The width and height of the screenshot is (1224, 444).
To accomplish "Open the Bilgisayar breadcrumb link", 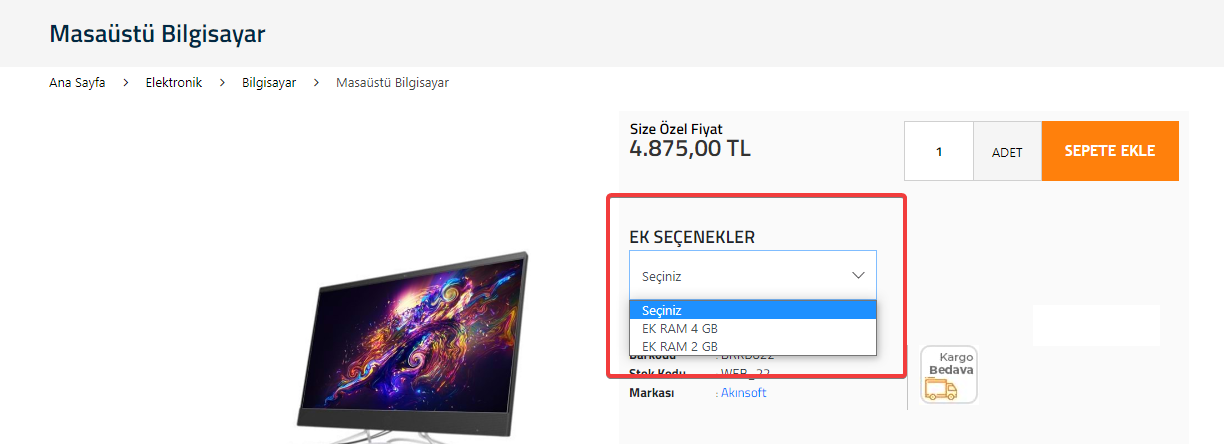I will (x=269, y=83).
